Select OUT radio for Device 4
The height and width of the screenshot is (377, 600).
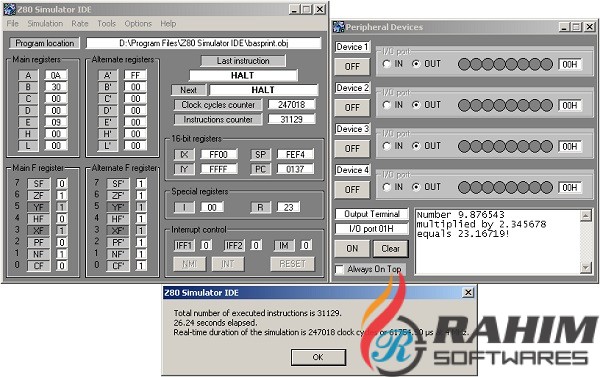[x=416, y=187]
